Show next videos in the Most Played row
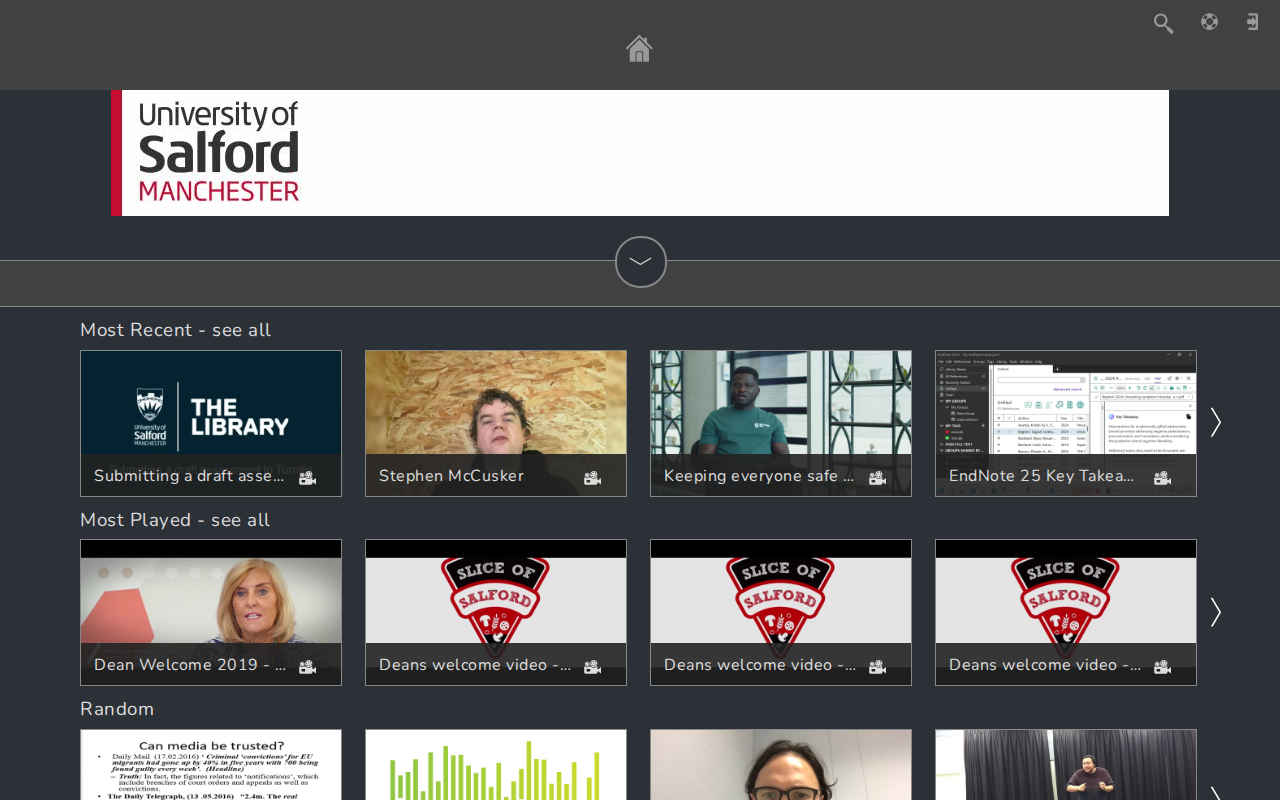This screenshot has height=800, width=1280. [x=1215, y=612]
